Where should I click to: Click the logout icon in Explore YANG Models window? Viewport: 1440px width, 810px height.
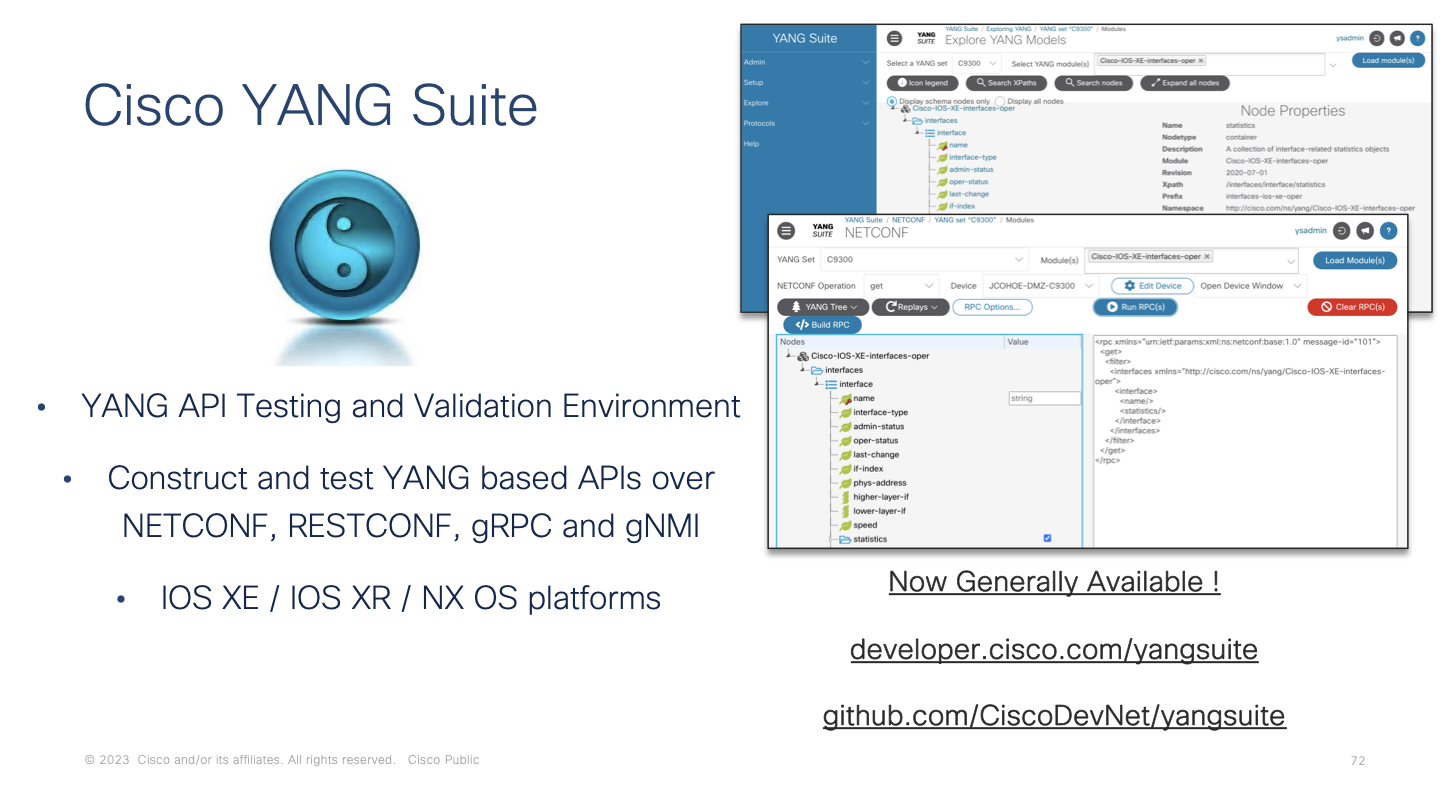tap(1376, 39)
